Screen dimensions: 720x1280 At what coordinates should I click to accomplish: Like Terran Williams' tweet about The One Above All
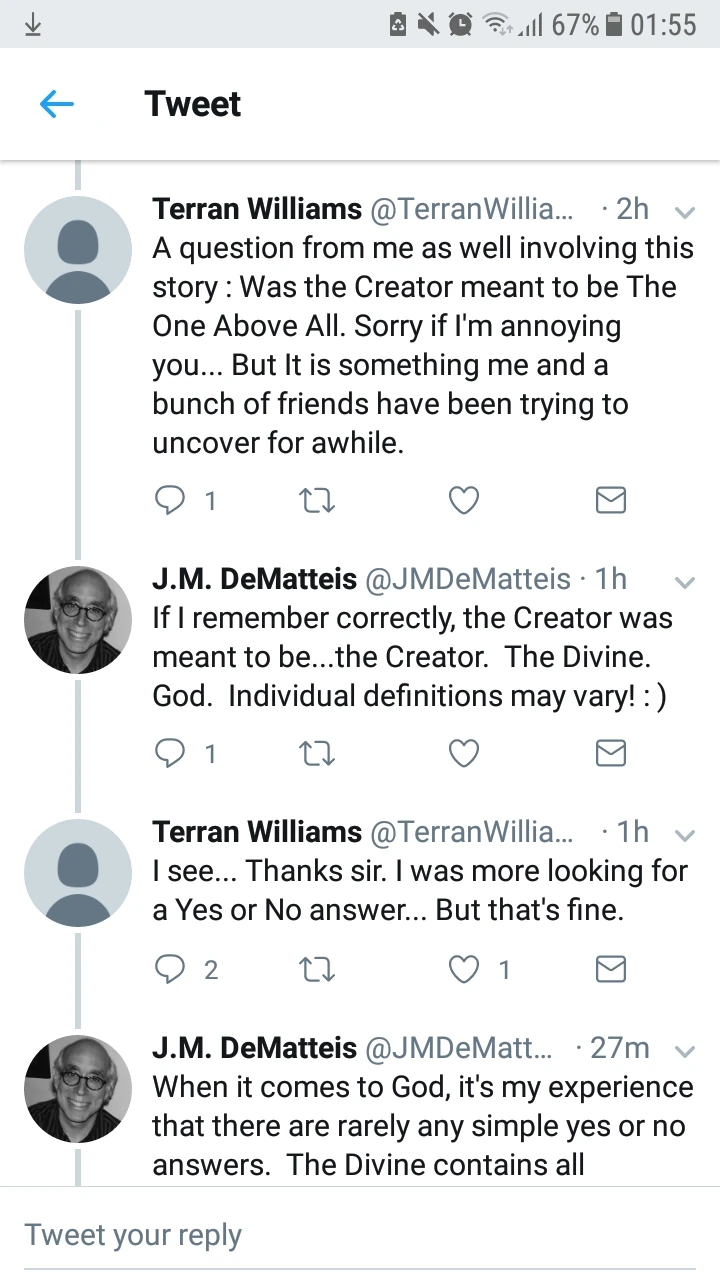[x=463, y=500]
